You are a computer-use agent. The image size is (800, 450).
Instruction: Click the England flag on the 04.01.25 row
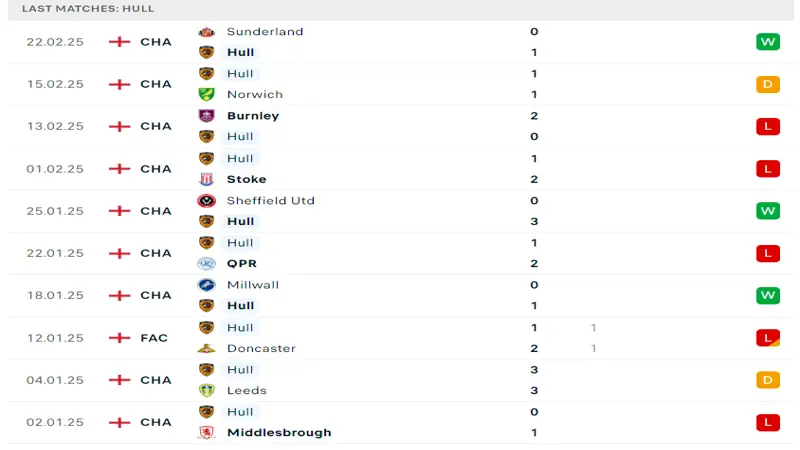119,380
